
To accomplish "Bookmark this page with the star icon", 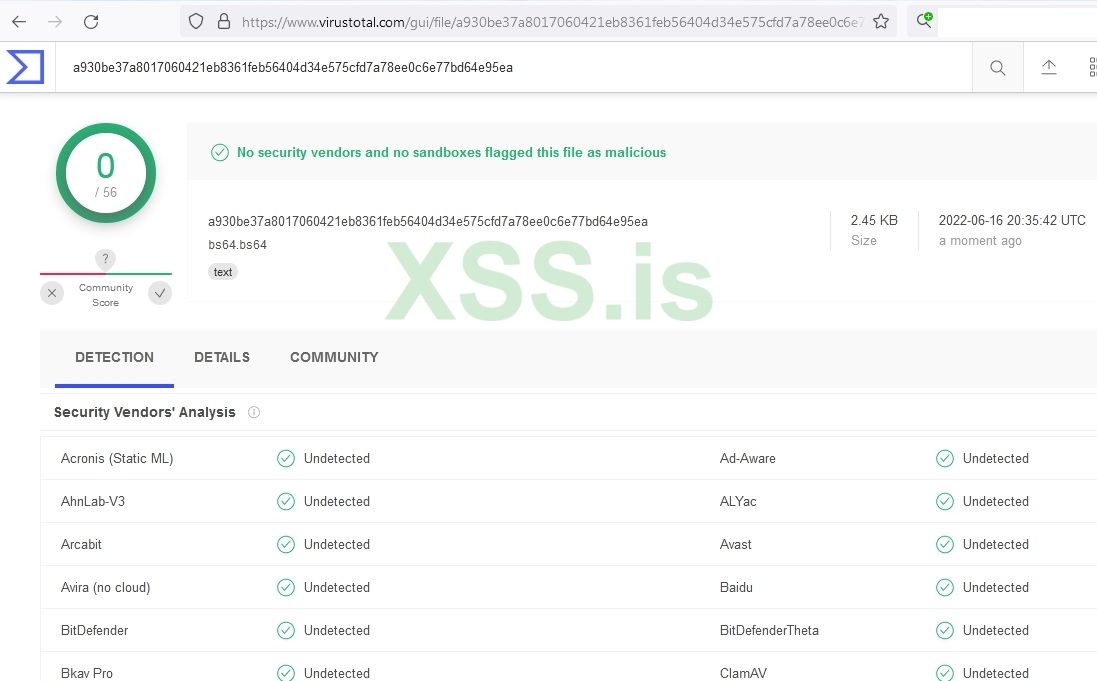I will 881,21.
